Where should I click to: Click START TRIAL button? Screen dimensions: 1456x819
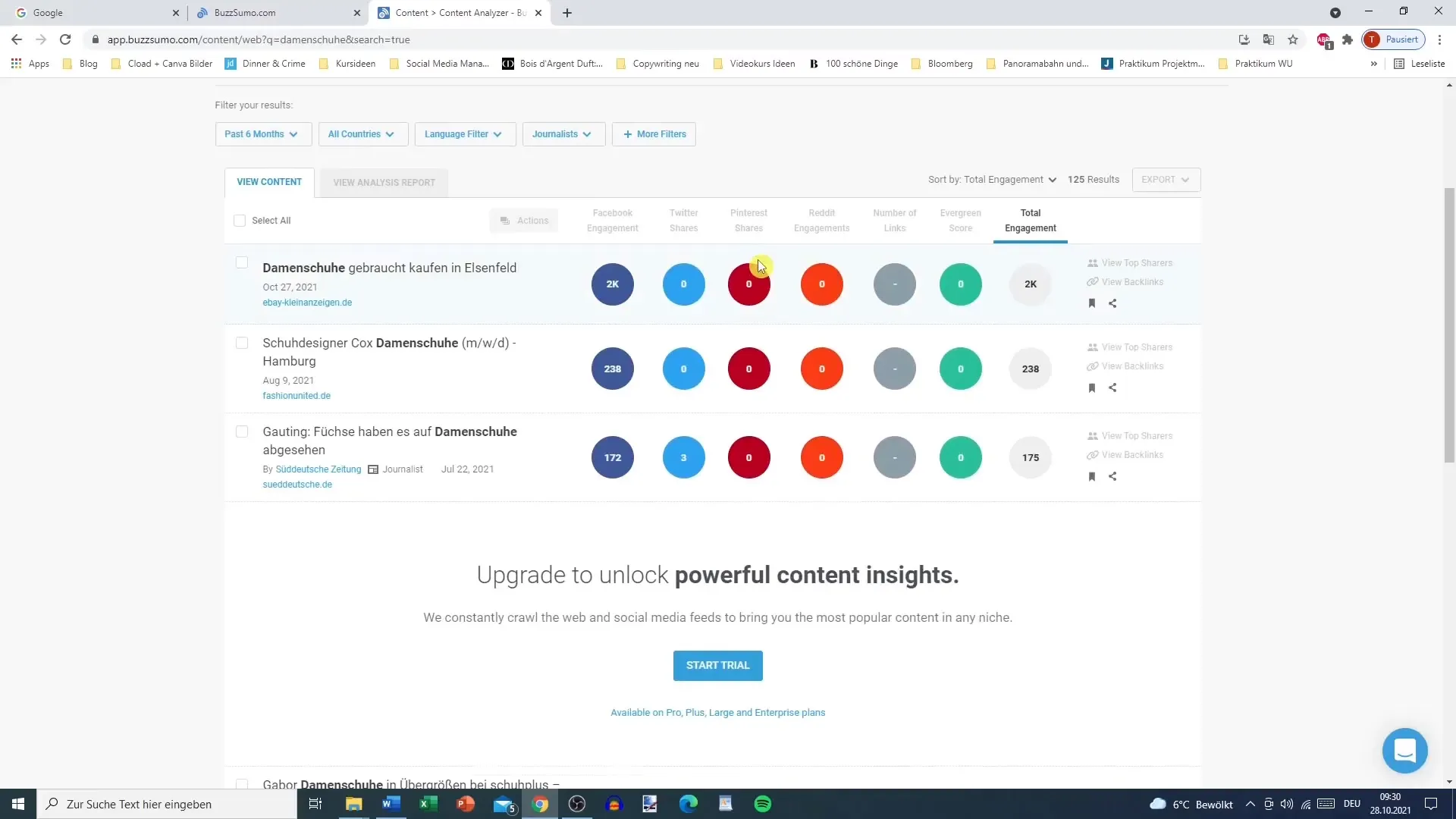pos(718,665)
